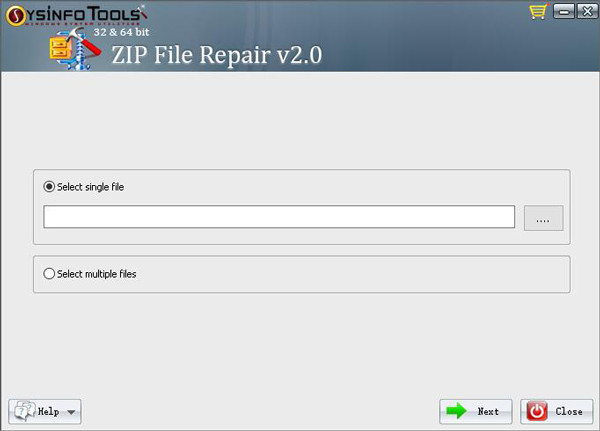Click the red power icon on Close
Screen dimensions: 600x431
coord(537,411)
